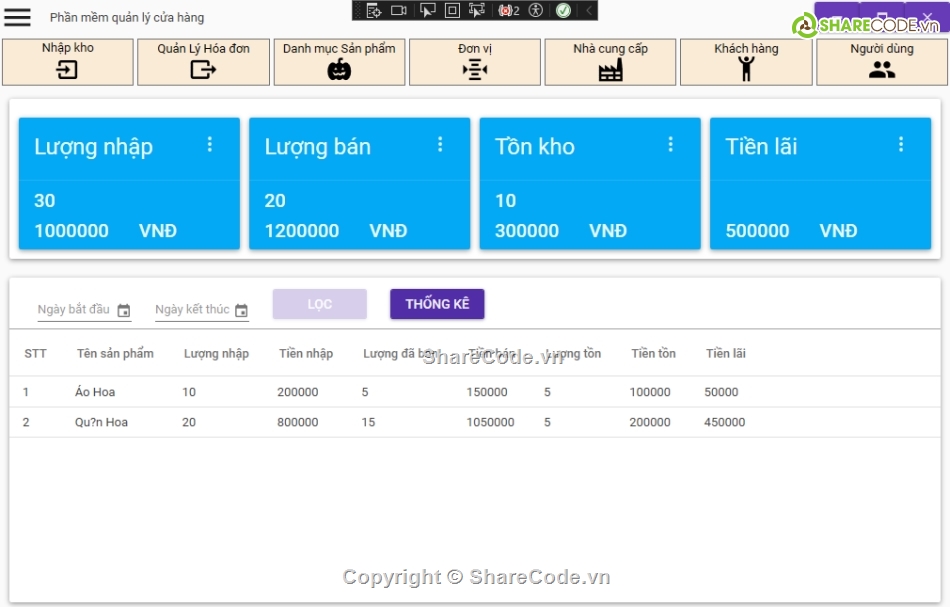Click the Tên sản phẩm column header

pos(113,353)
